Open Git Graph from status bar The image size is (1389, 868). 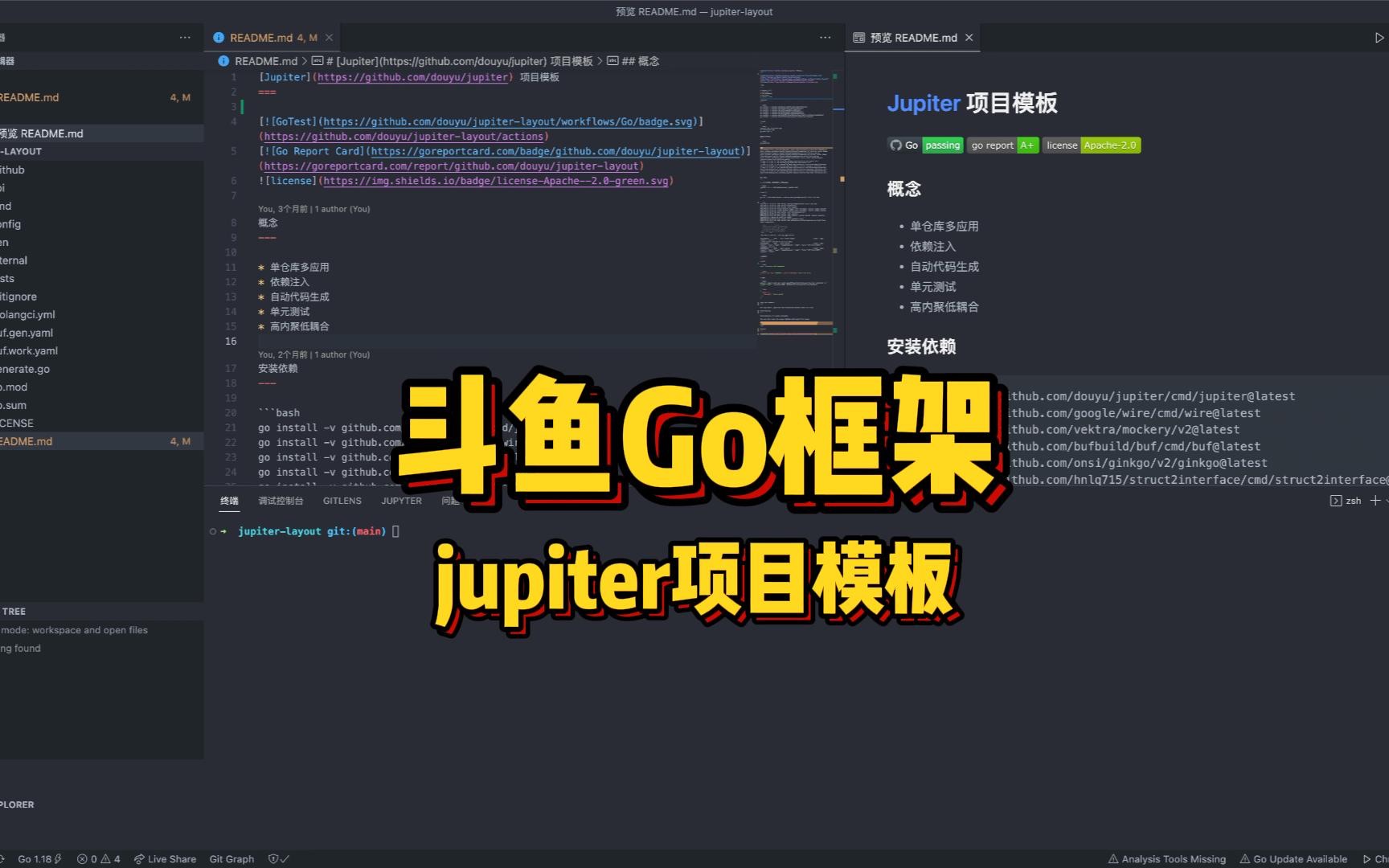point(231,859)
